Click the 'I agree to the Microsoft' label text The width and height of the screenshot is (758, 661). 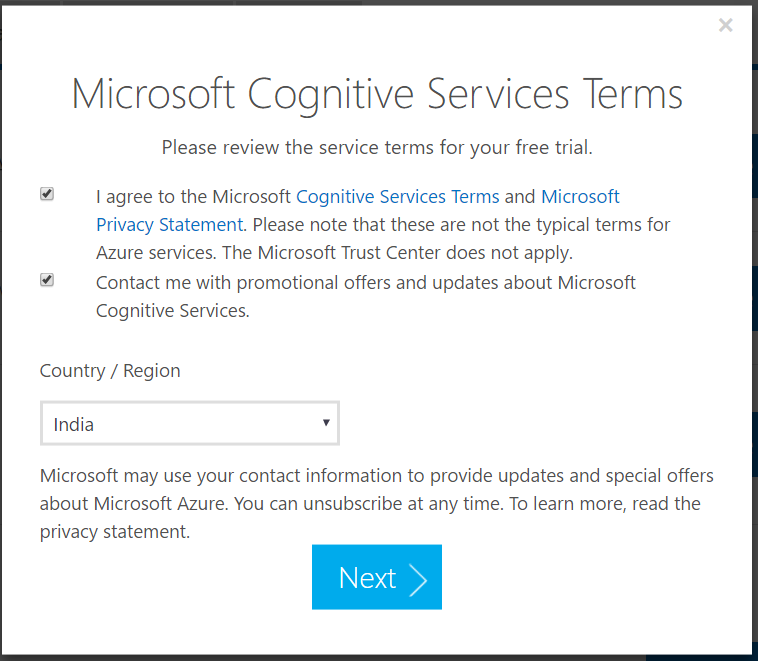coord(193,197)
